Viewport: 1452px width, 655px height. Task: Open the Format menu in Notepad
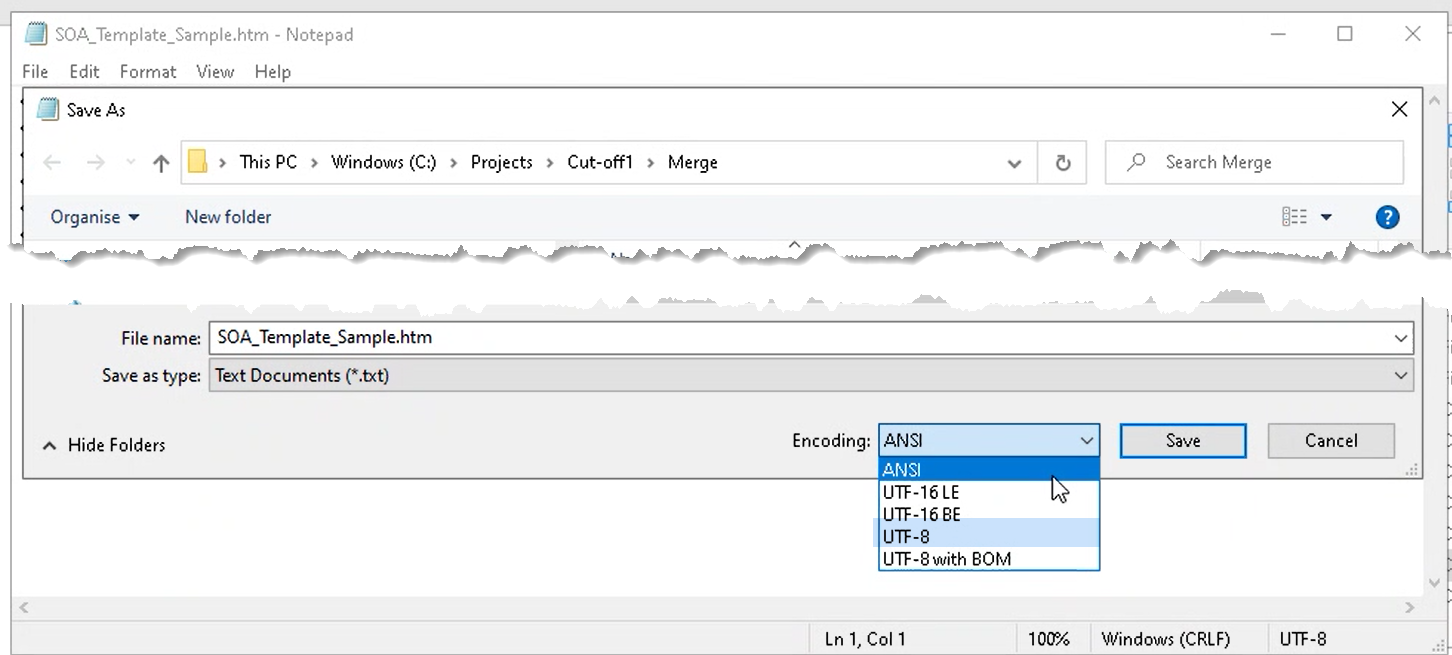pos(148,72)
